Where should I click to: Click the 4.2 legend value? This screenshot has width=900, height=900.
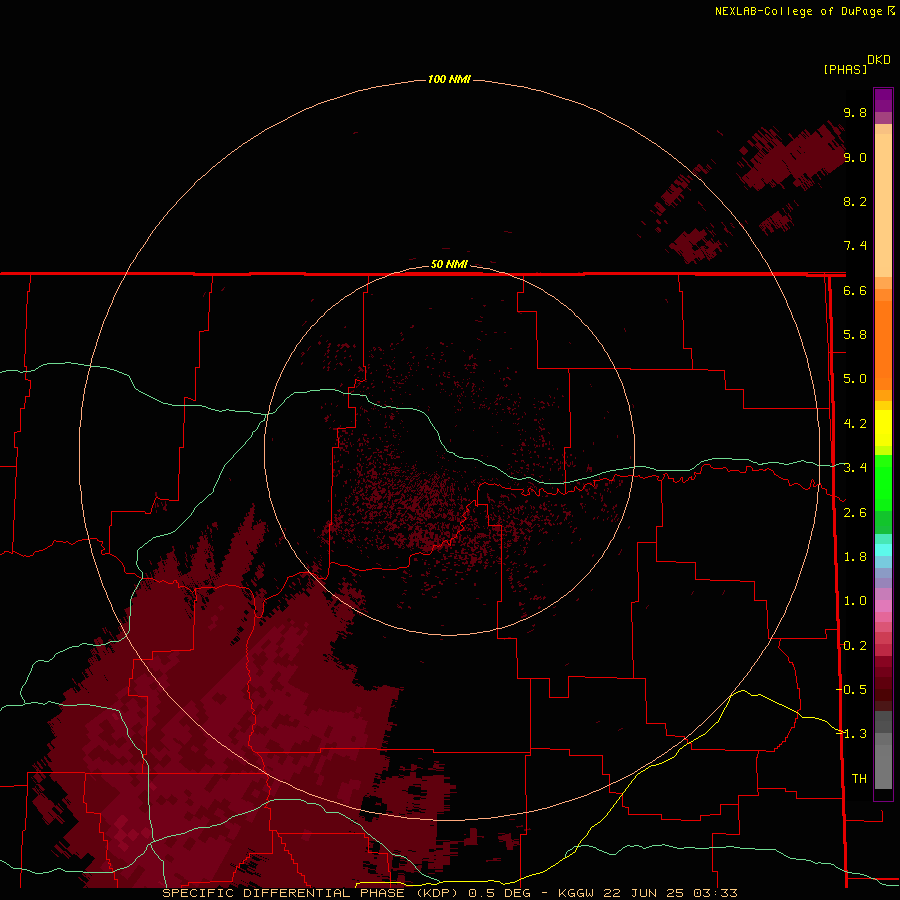click(x=855, y=424)
